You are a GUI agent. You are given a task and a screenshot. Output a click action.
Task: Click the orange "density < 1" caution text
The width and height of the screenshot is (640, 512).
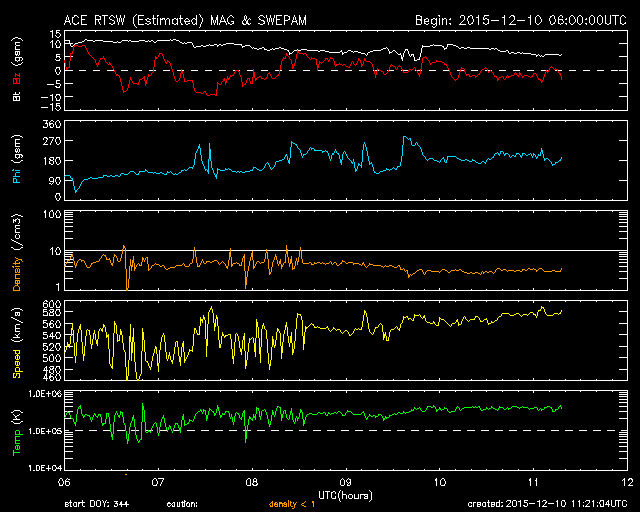click(292, 504)
